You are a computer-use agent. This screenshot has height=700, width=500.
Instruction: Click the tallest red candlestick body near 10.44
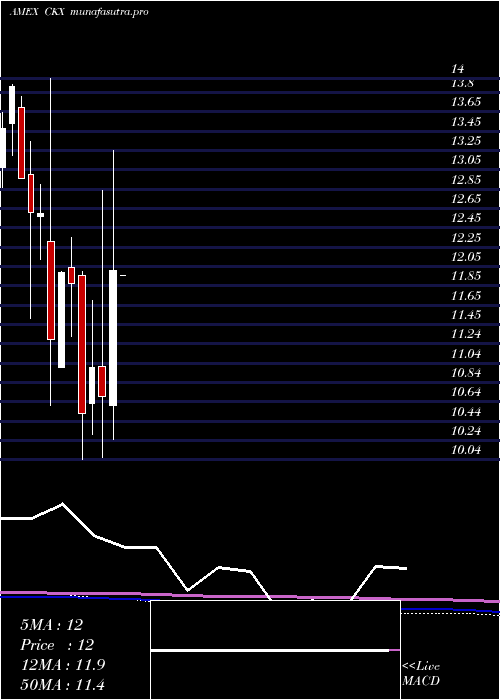82,344
